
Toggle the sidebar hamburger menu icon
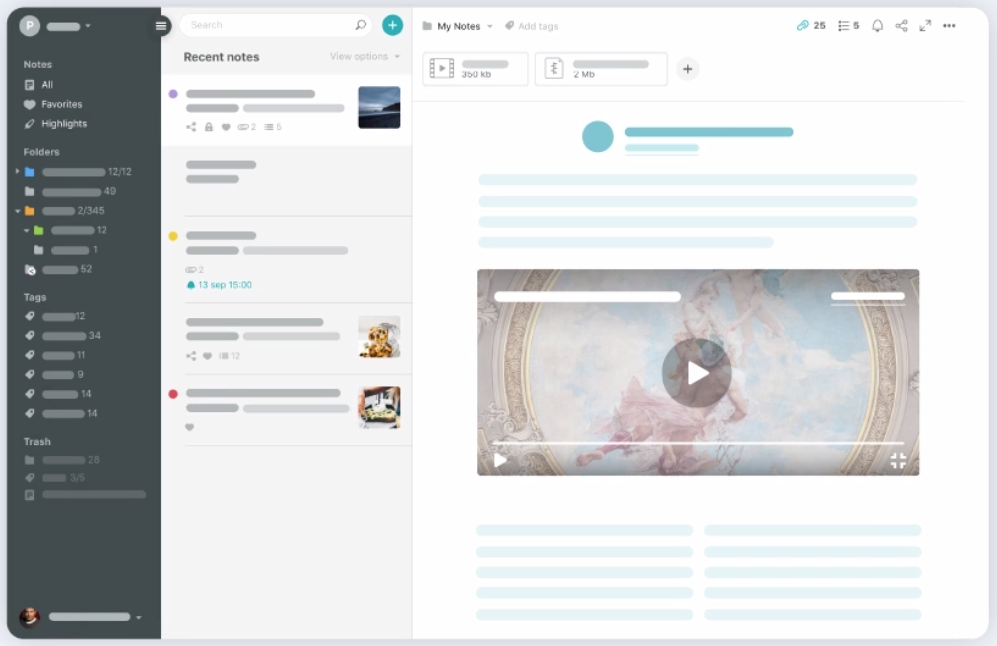click(x=161, y=25)
